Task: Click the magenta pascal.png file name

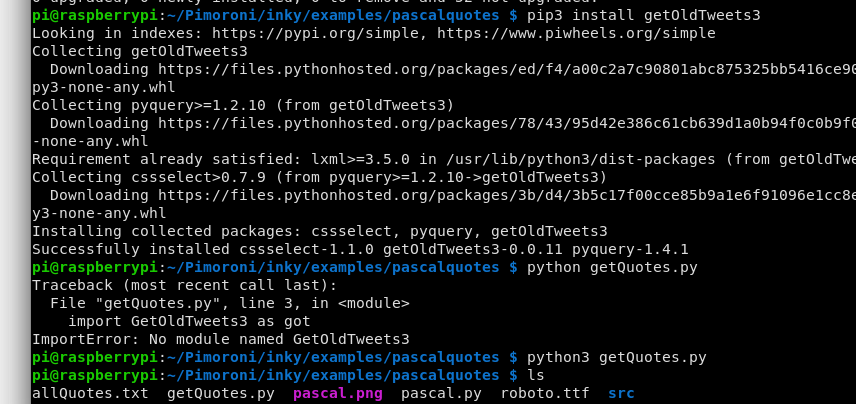Action: (338, 394)
